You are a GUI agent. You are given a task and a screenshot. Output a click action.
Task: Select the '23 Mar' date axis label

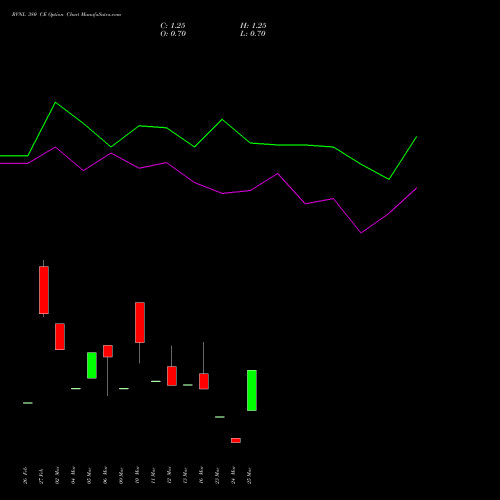(x=217, y=476)
